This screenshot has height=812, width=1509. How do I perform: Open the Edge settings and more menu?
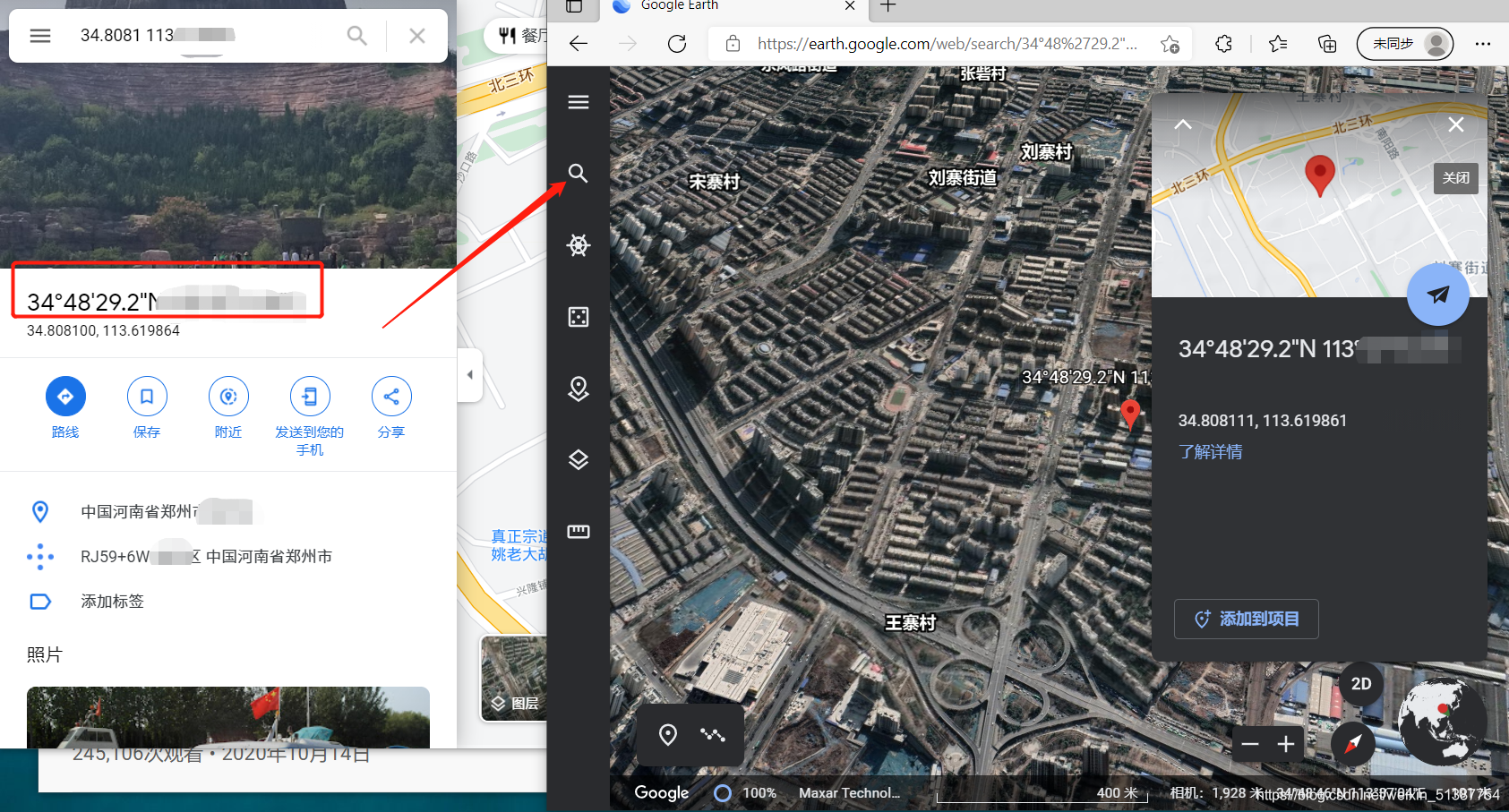(x=1483, y=44)
